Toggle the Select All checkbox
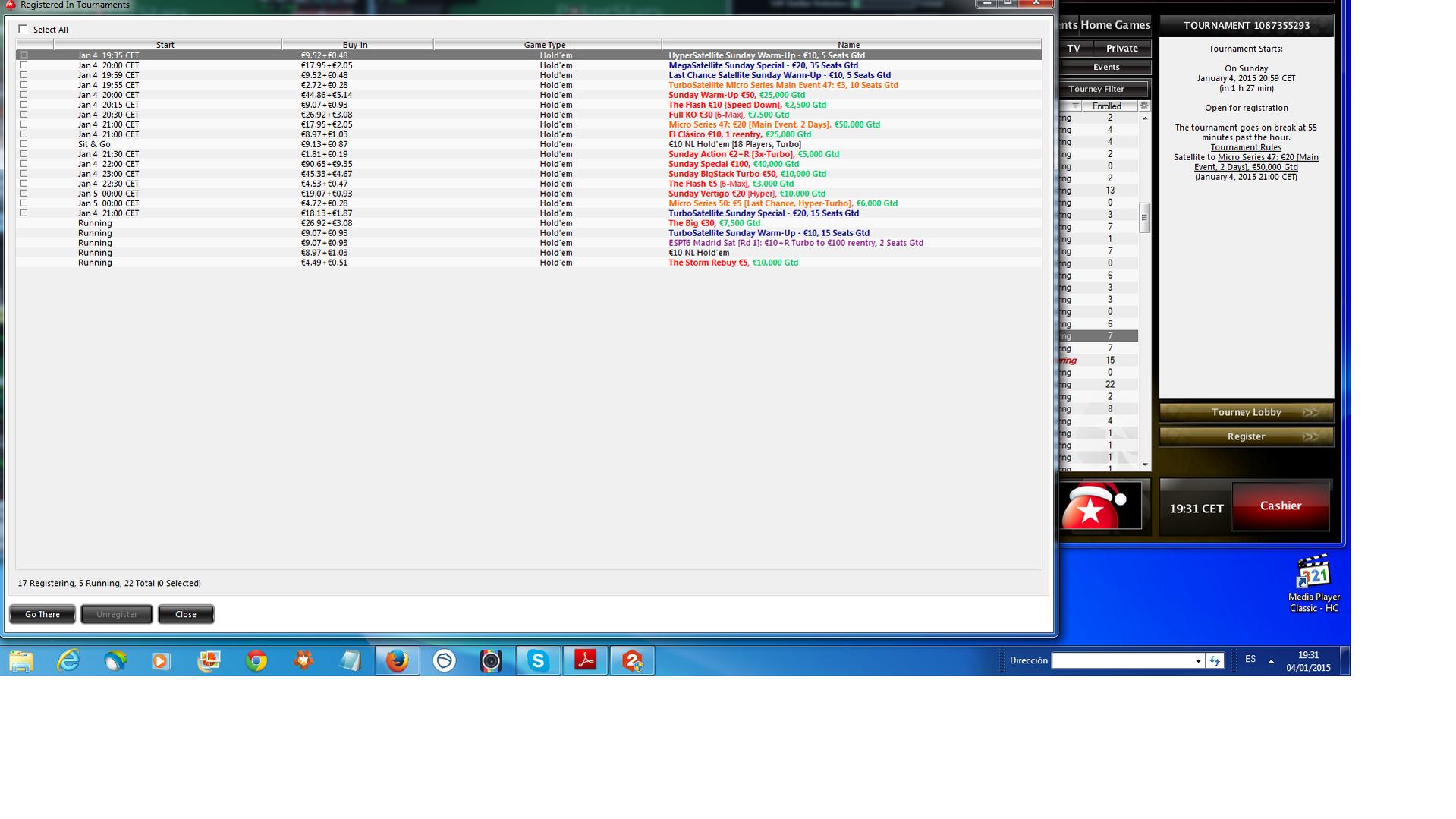The image size is (1456, 819). (23, 30)
